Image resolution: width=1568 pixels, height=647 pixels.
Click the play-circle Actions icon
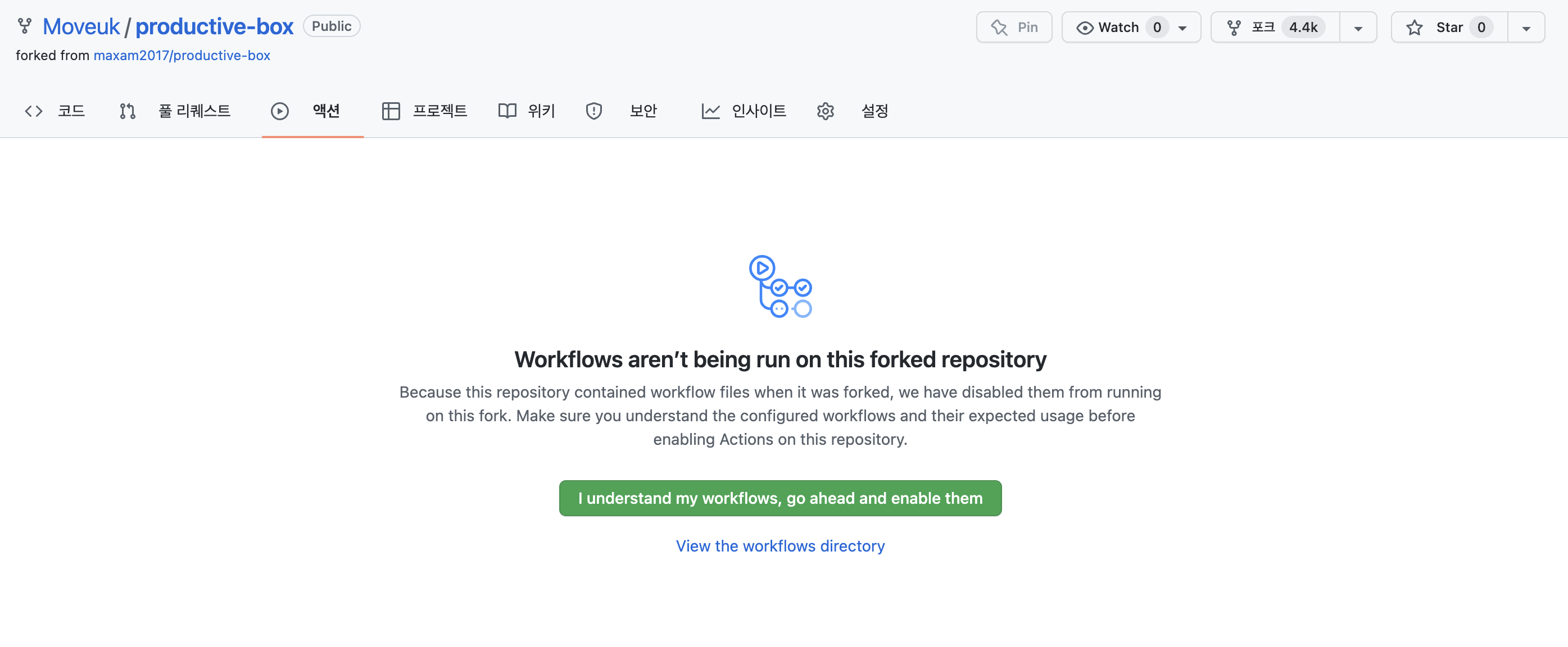click(279, 111)
